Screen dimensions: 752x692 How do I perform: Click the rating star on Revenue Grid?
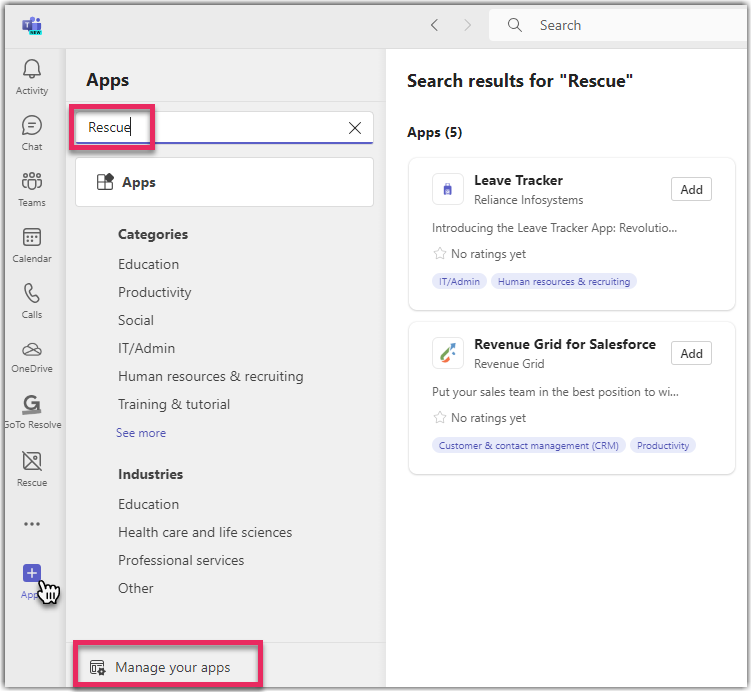[x=439, y=417]
